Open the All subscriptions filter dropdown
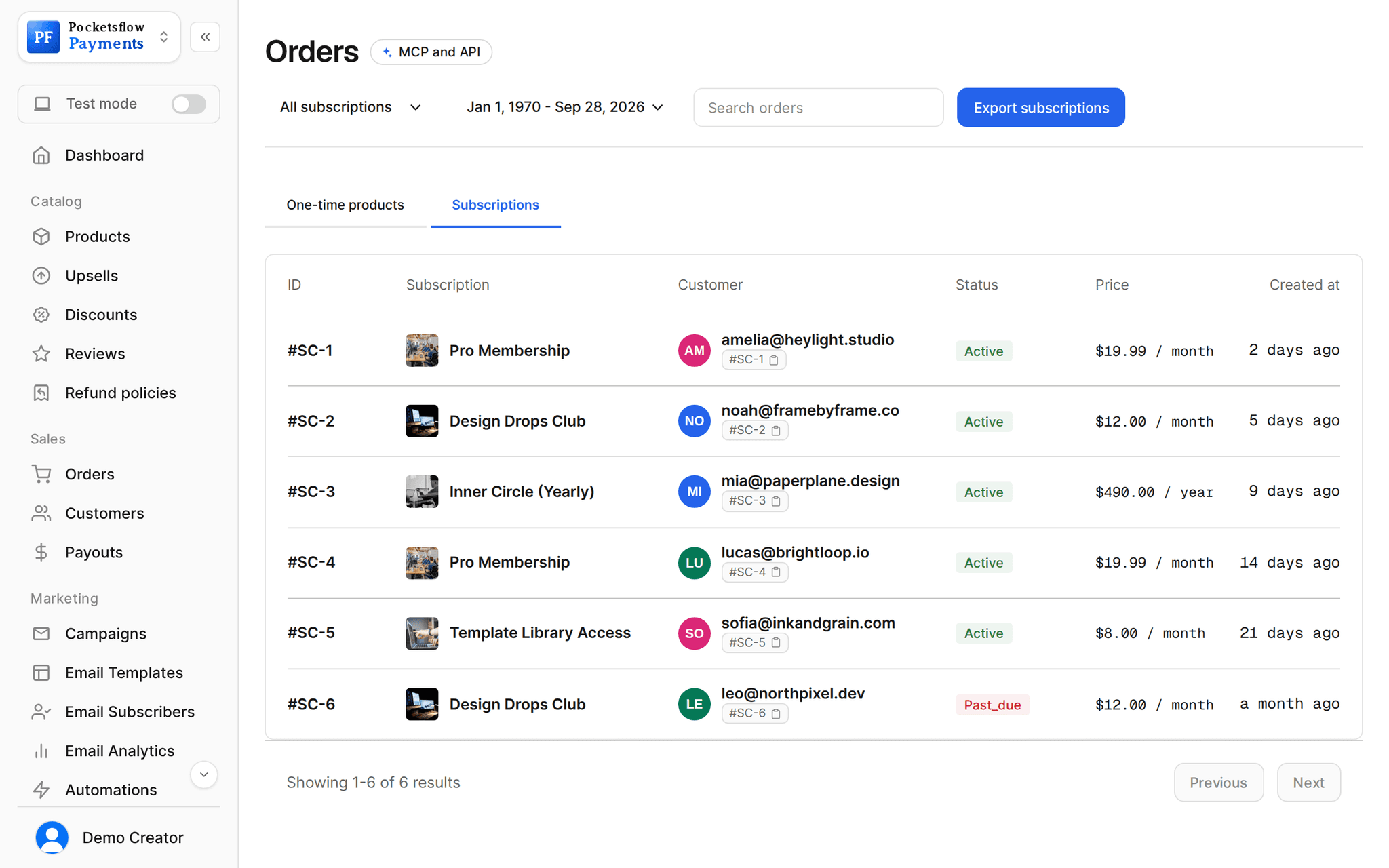The width and height of the screenshot is (1389, 868). (x=351, y=107)
